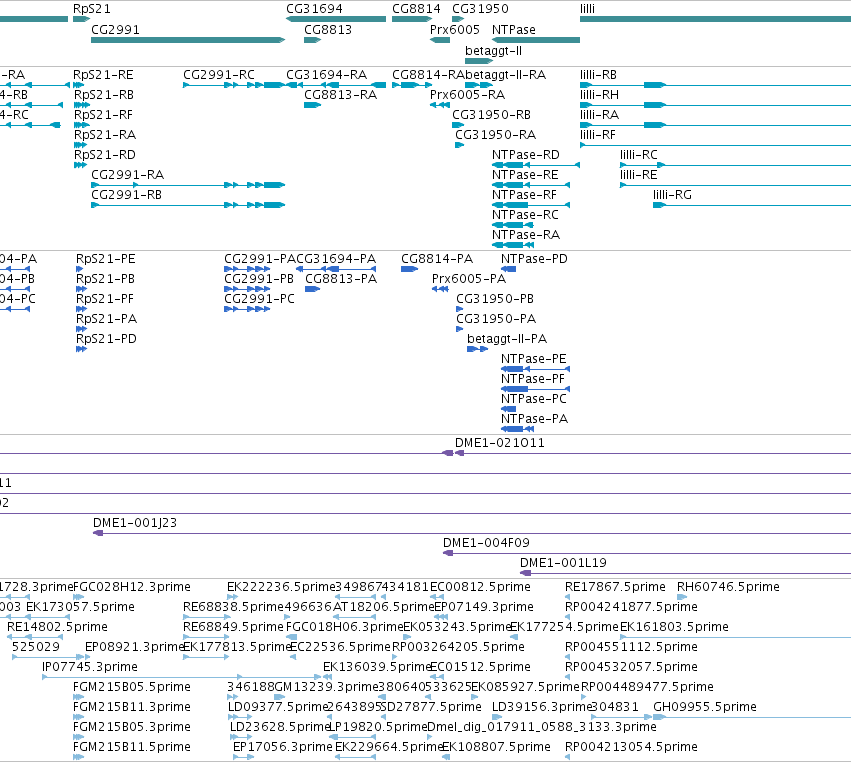Screen dimensions: 851x762
Task: Click the CG31950 gene label
Action: pos(480,9)
